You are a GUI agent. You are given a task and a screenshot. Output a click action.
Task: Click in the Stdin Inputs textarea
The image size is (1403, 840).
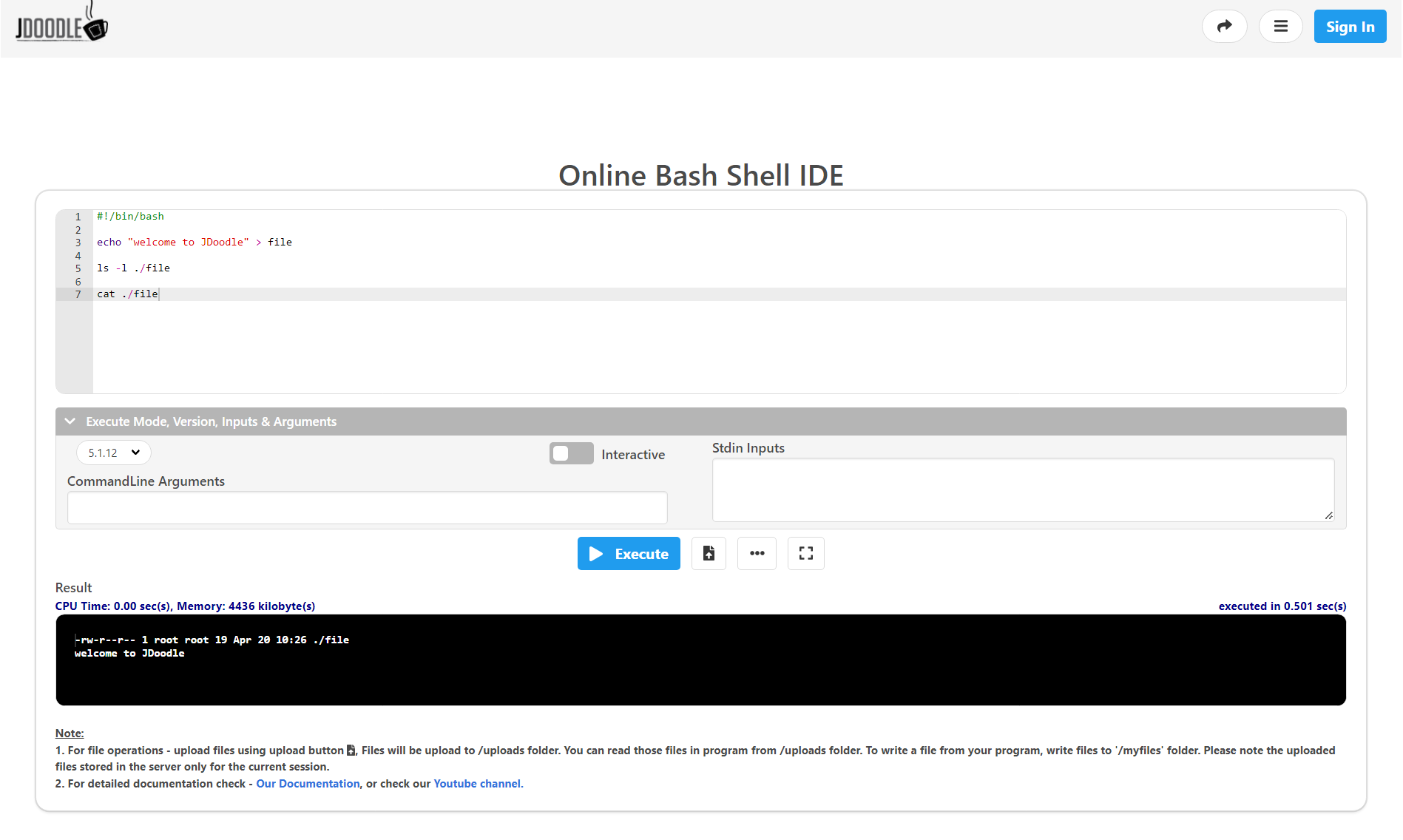(x=1023, y=490)
